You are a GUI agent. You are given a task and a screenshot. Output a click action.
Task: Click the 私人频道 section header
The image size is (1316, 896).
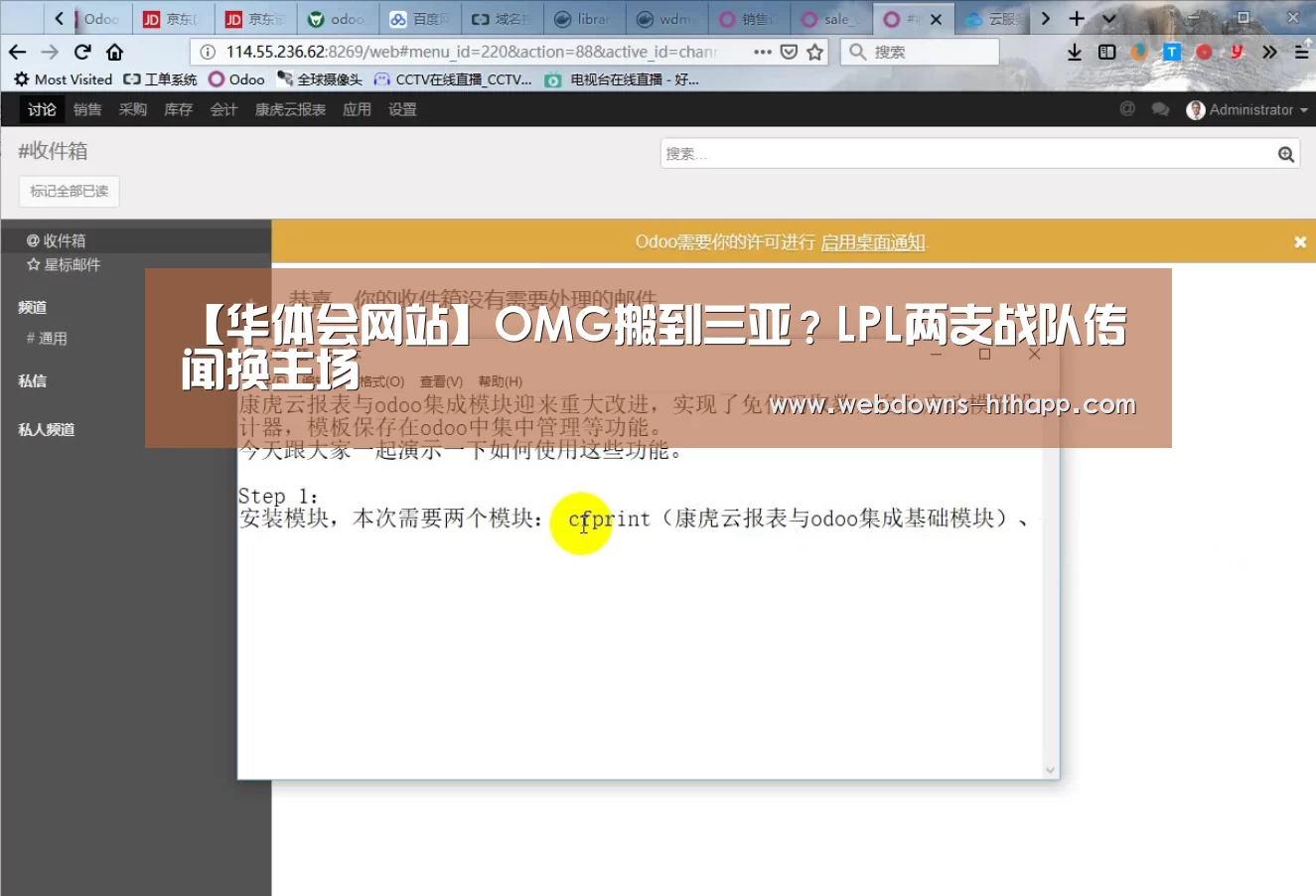coord(47,429)
